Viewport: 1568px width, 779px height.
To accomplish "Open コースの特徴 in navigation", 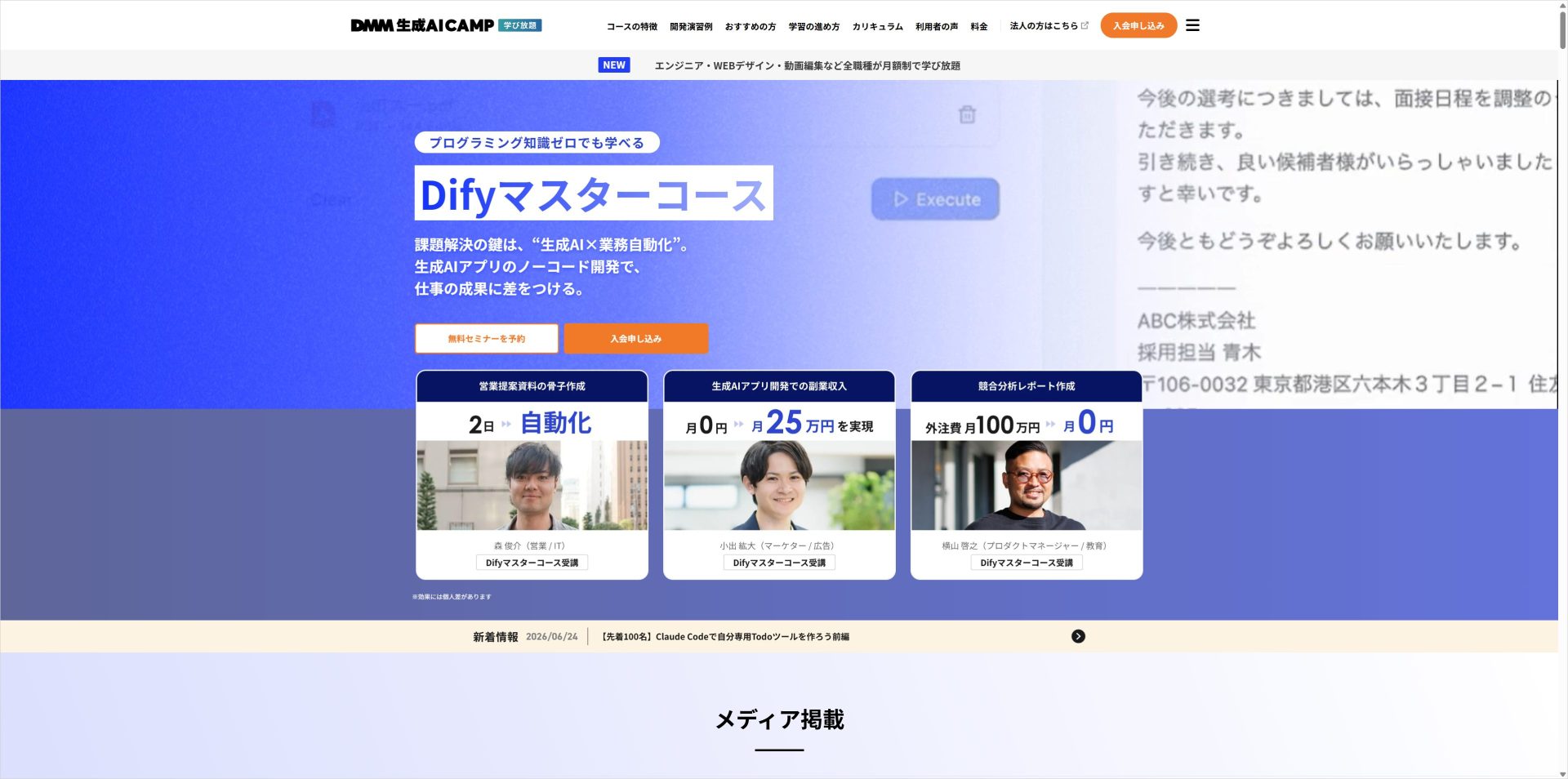I will [x=631, y=26].
